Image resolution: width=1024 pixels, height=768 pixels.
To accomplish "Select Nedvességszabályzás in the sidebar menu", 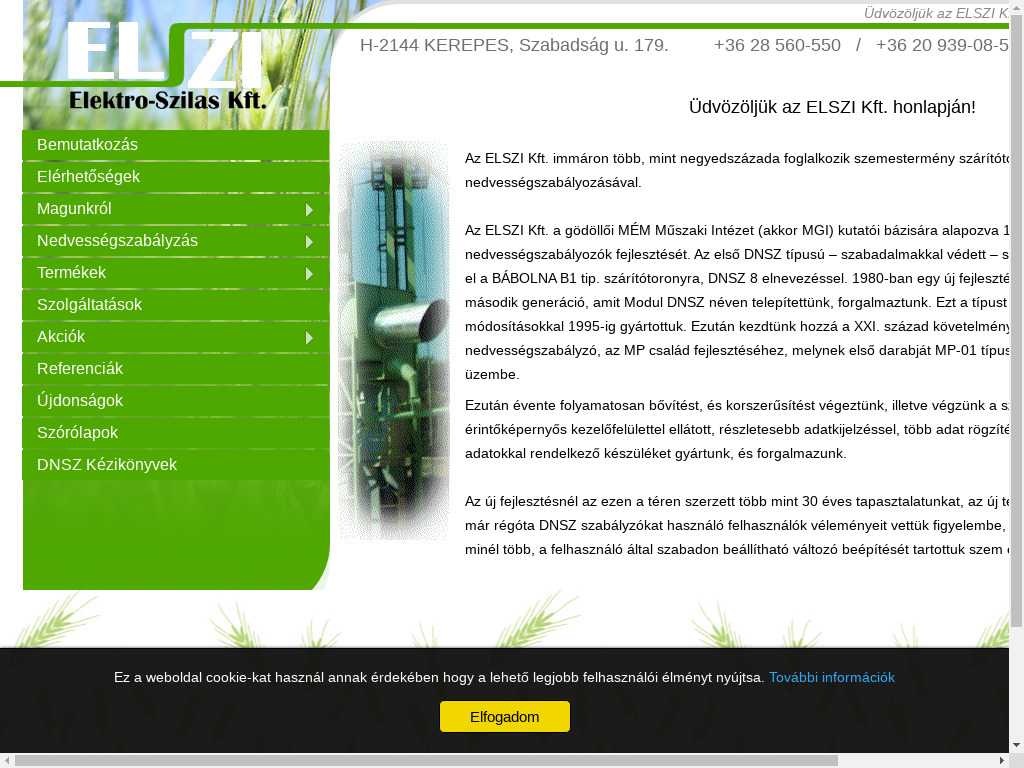I will pyautogui.click(x=176, y=241).
